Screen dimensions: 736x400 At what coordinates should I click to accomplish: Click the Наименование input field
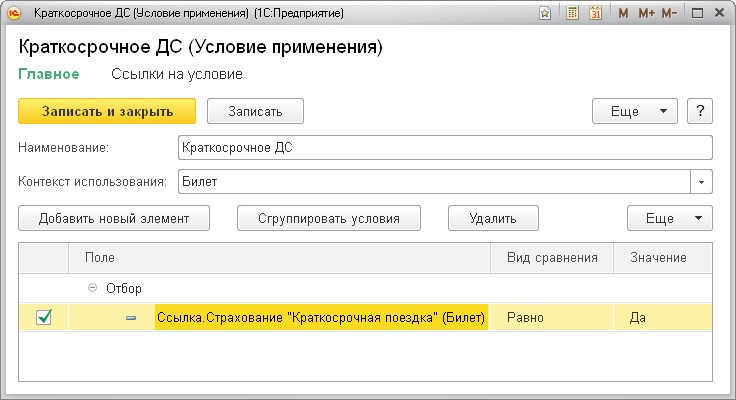443,148
